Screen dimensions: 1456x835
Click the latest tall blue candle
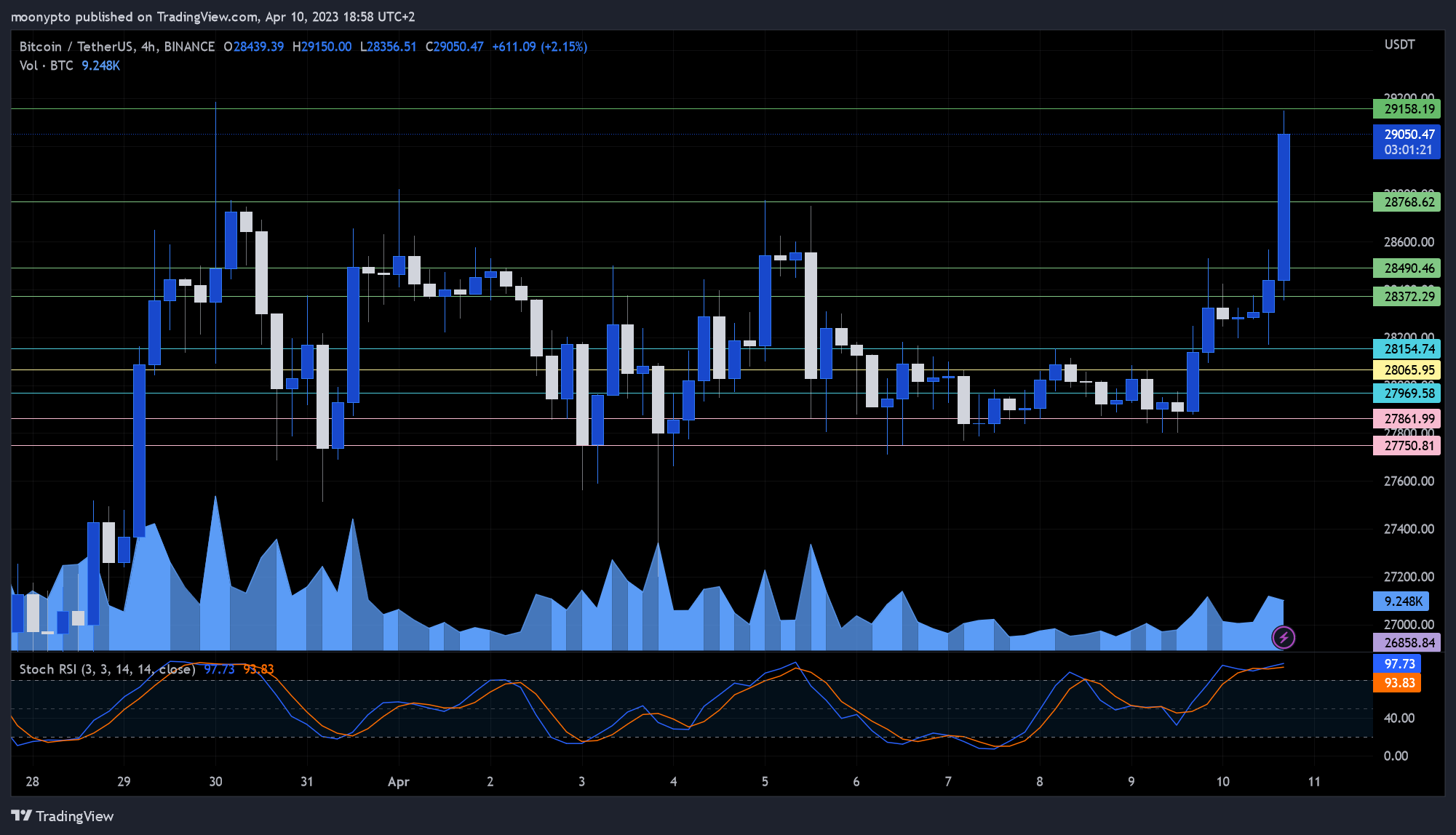pyautogui.click(x=1284, y=207)
